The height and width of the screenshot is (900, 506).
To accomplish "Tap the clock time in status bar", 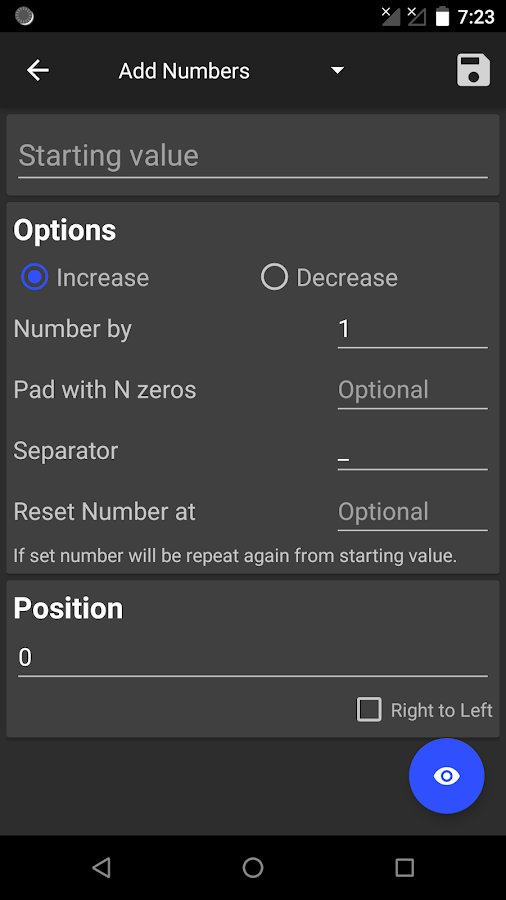I will click(x=476, y=17).
